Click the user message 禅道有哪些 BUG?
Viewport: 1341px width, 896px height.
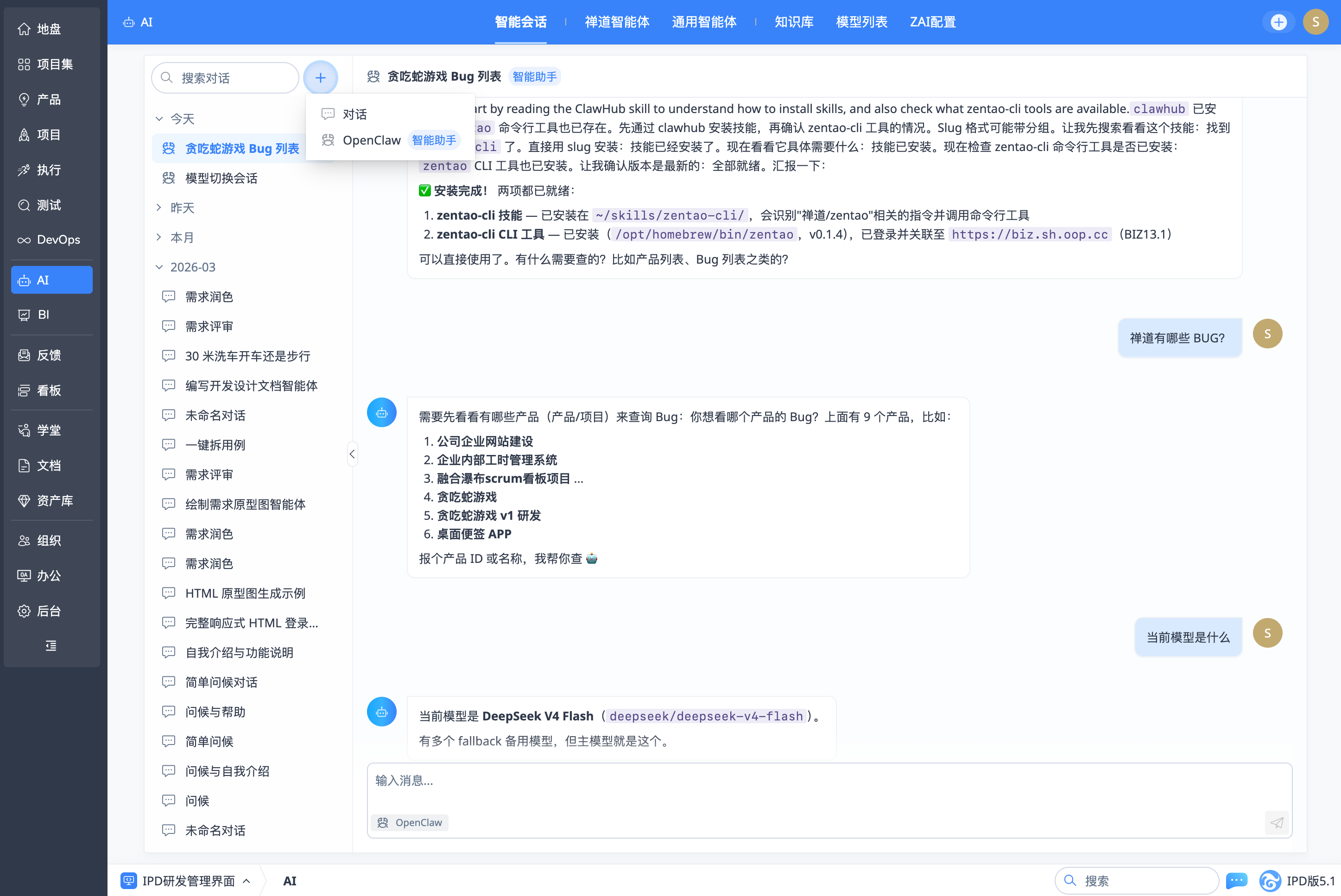tap(1179, 338)
